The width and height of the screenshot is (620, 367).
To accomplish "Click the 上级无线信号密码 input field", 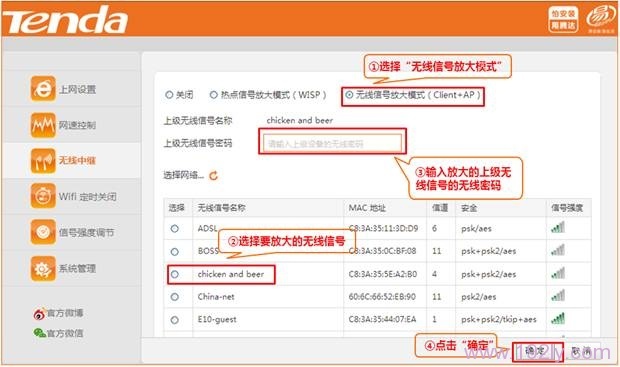I will pos(332,143).
